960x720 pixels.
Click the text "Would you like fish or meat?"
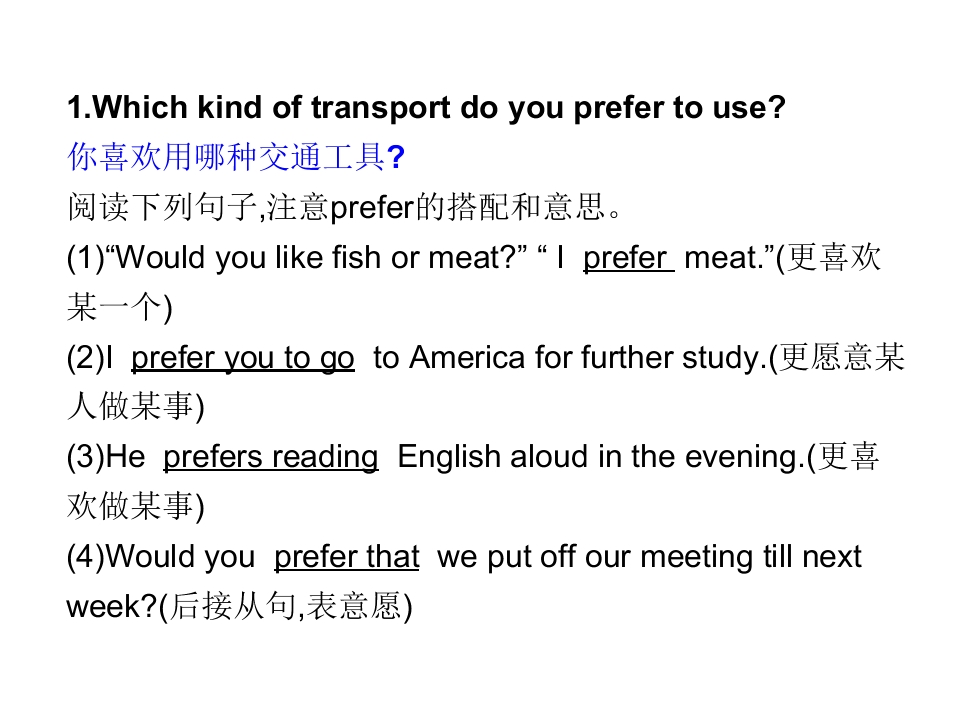(320, 257)
